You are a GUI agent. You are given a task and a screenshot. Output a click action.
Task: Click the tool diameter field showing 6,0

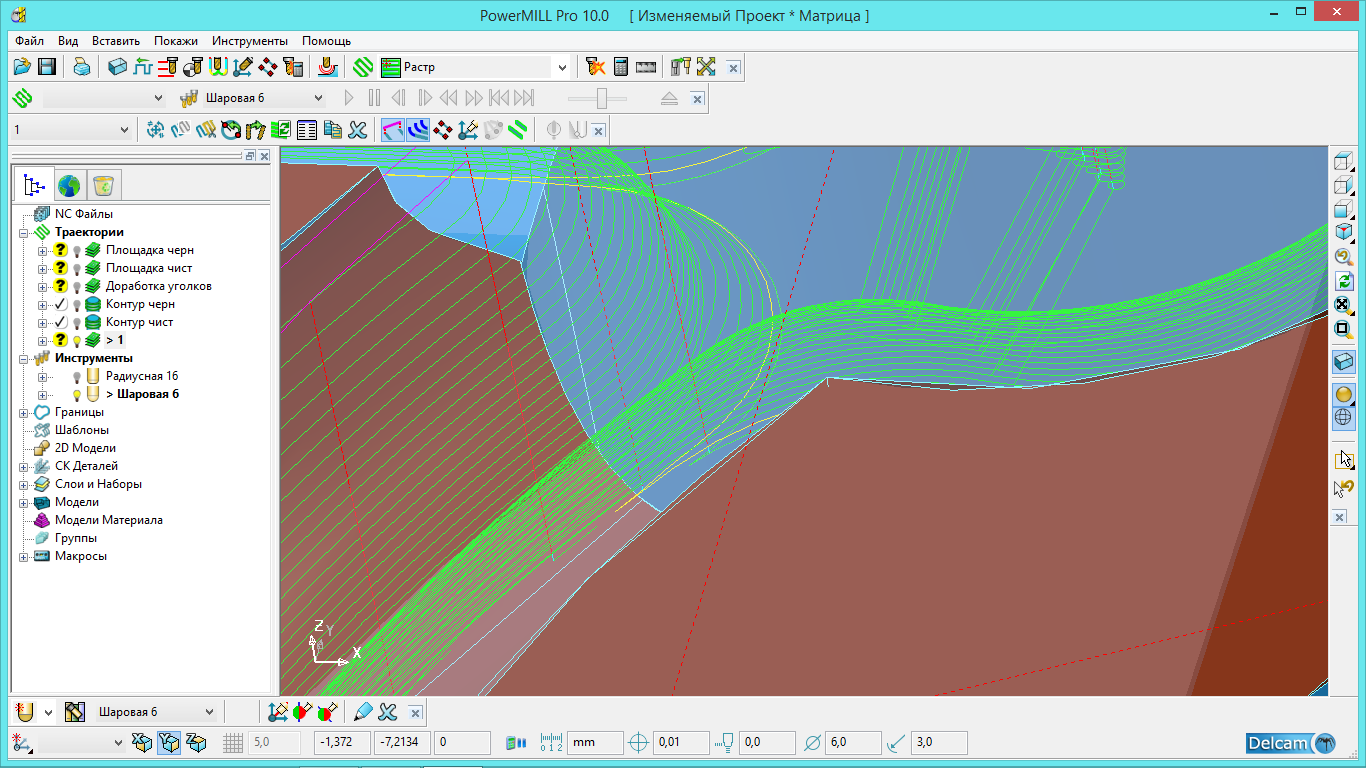(853, 743)
